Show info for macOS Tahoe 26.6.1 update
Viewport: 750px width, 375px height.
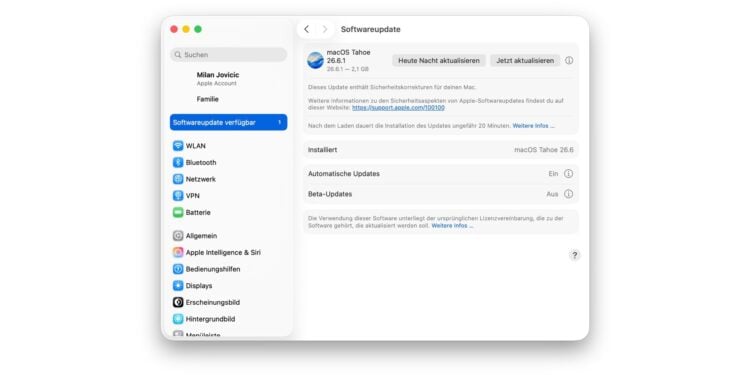click(x=569, y=61)
